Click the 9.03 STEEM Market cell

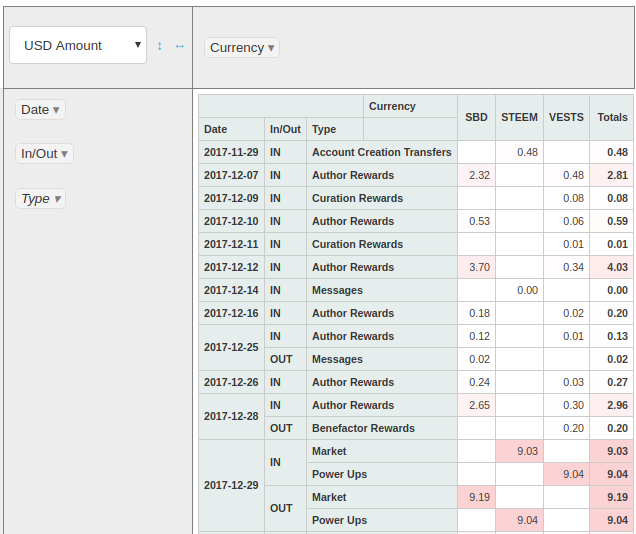(519, 451)
